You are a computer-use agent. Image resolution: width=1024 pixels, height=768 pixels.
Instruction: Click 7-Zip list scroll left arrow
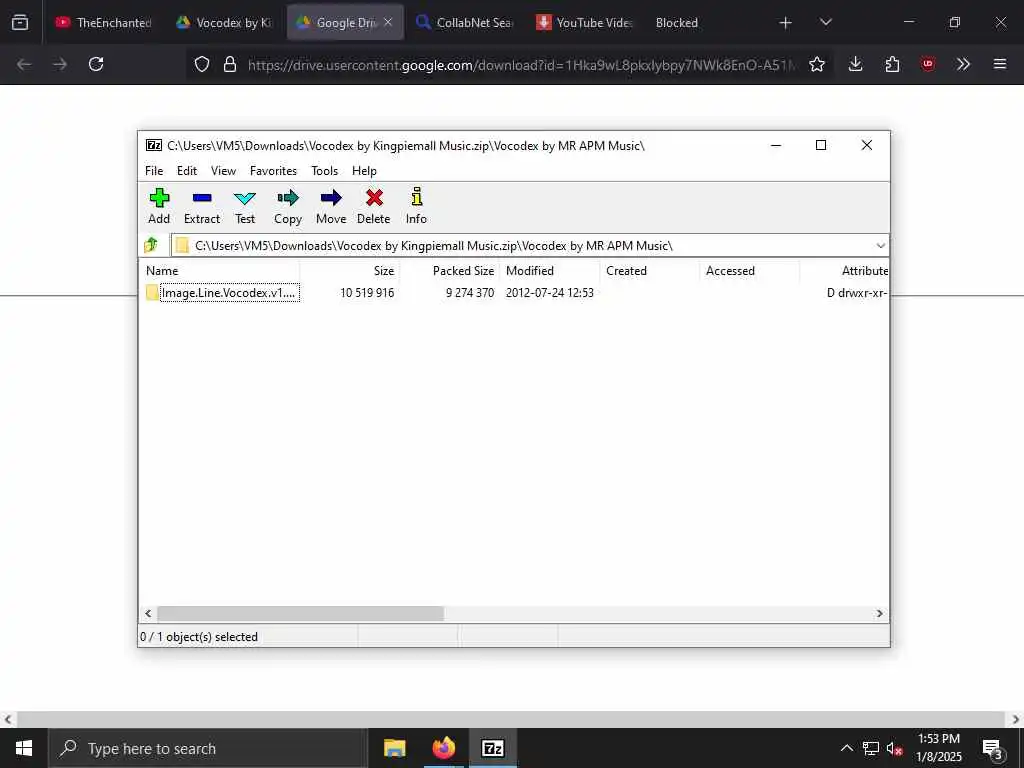(148, 614)
